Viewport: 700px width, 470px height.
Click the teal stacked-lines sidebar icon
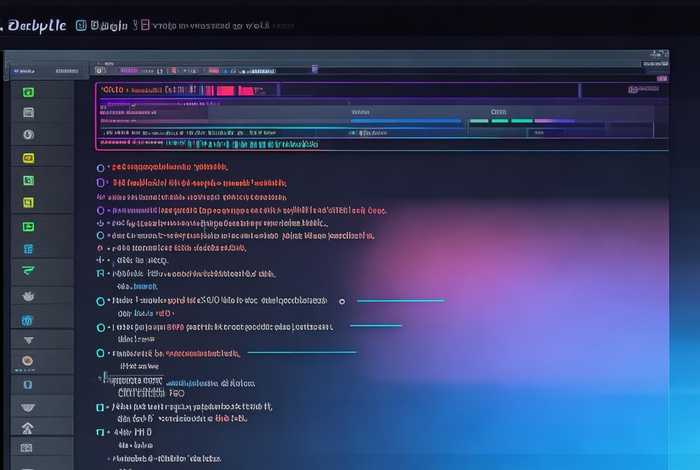coord(28,271)
